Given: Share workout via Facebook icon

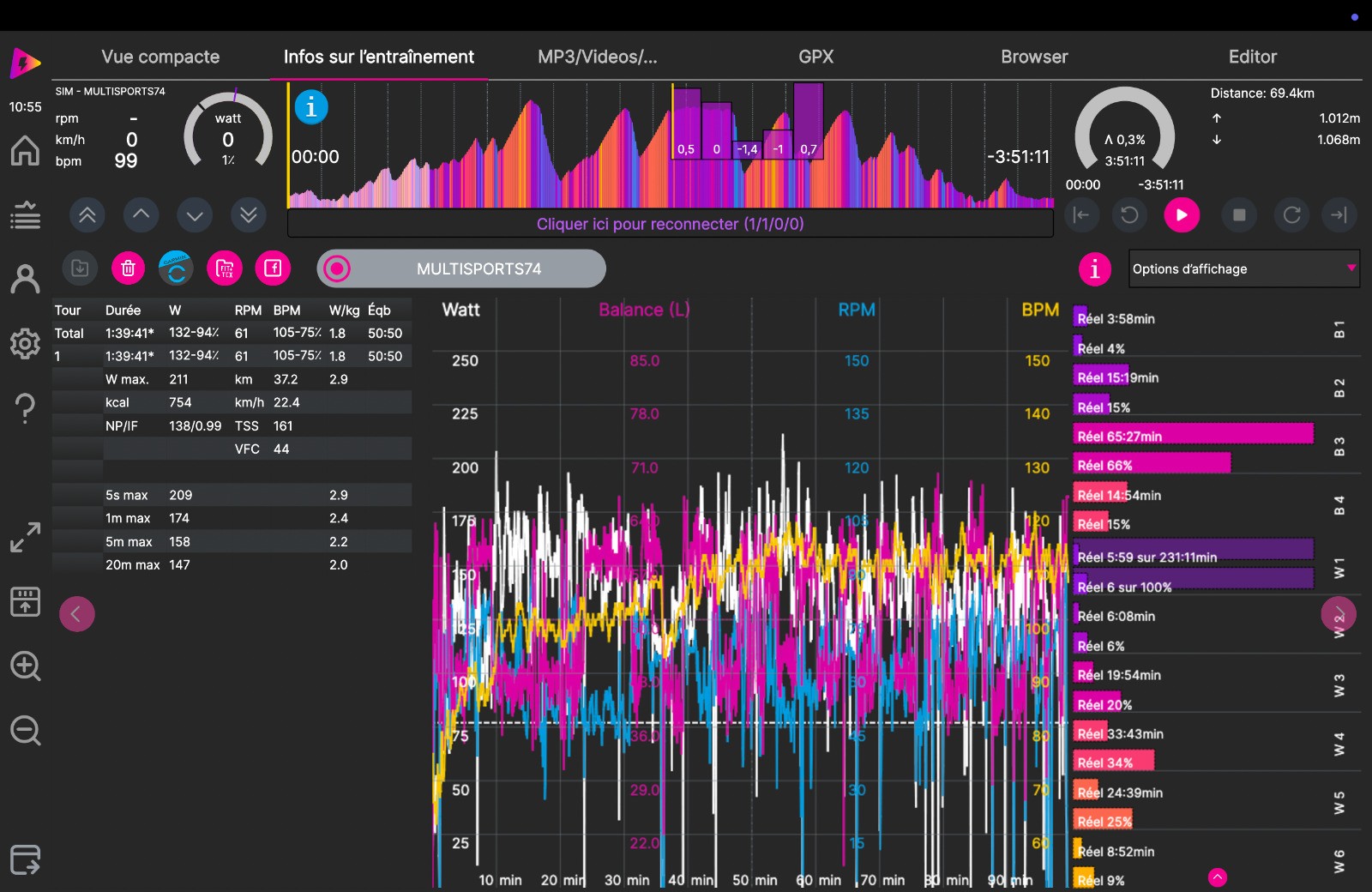Looking at the screenshot, I should tap(273, 268).
